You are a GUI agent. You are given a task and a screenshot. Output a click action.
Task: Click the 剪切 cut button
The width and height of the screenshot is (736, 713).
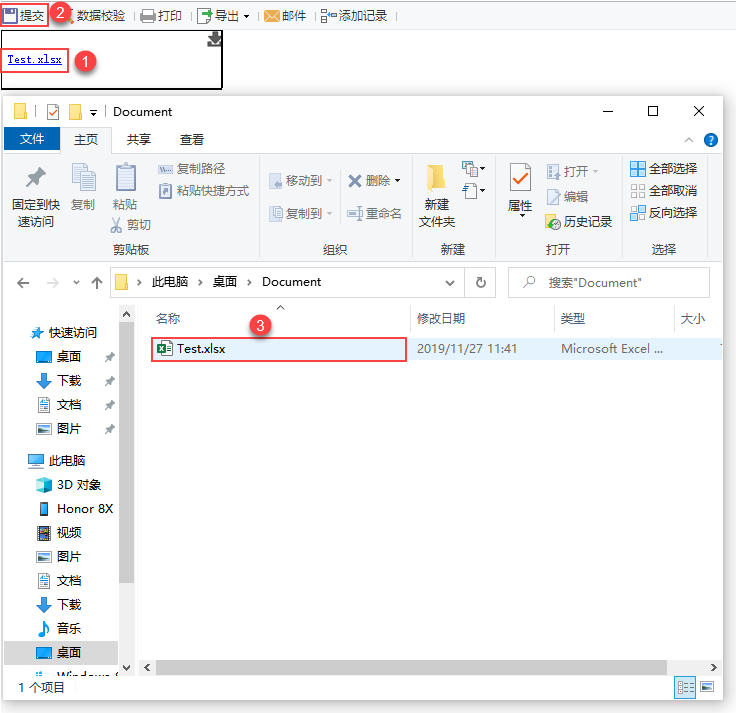(130, 225)
